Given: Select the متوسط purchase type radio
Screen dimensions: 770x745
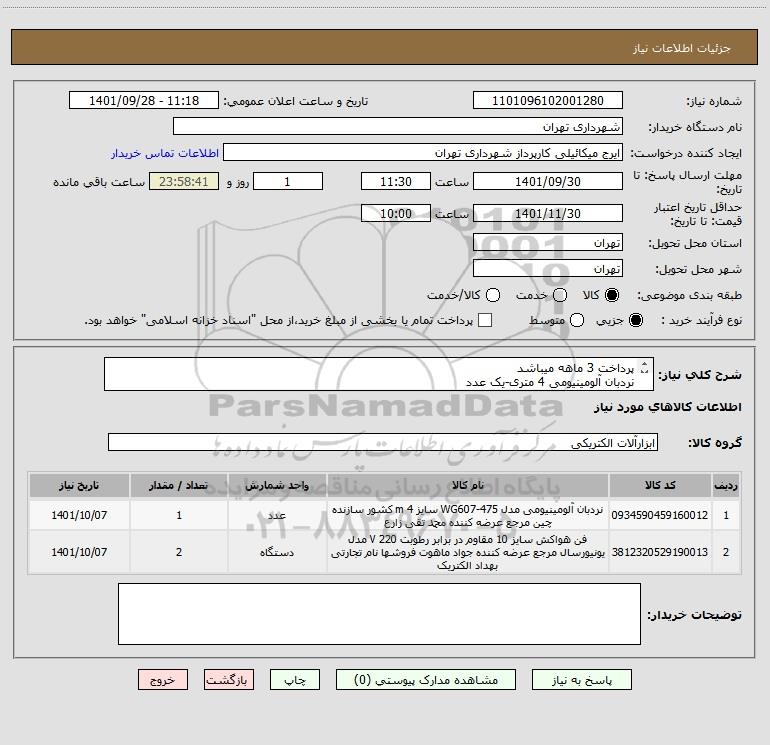Looking at the screenshot, I should [x=577, y=320].
